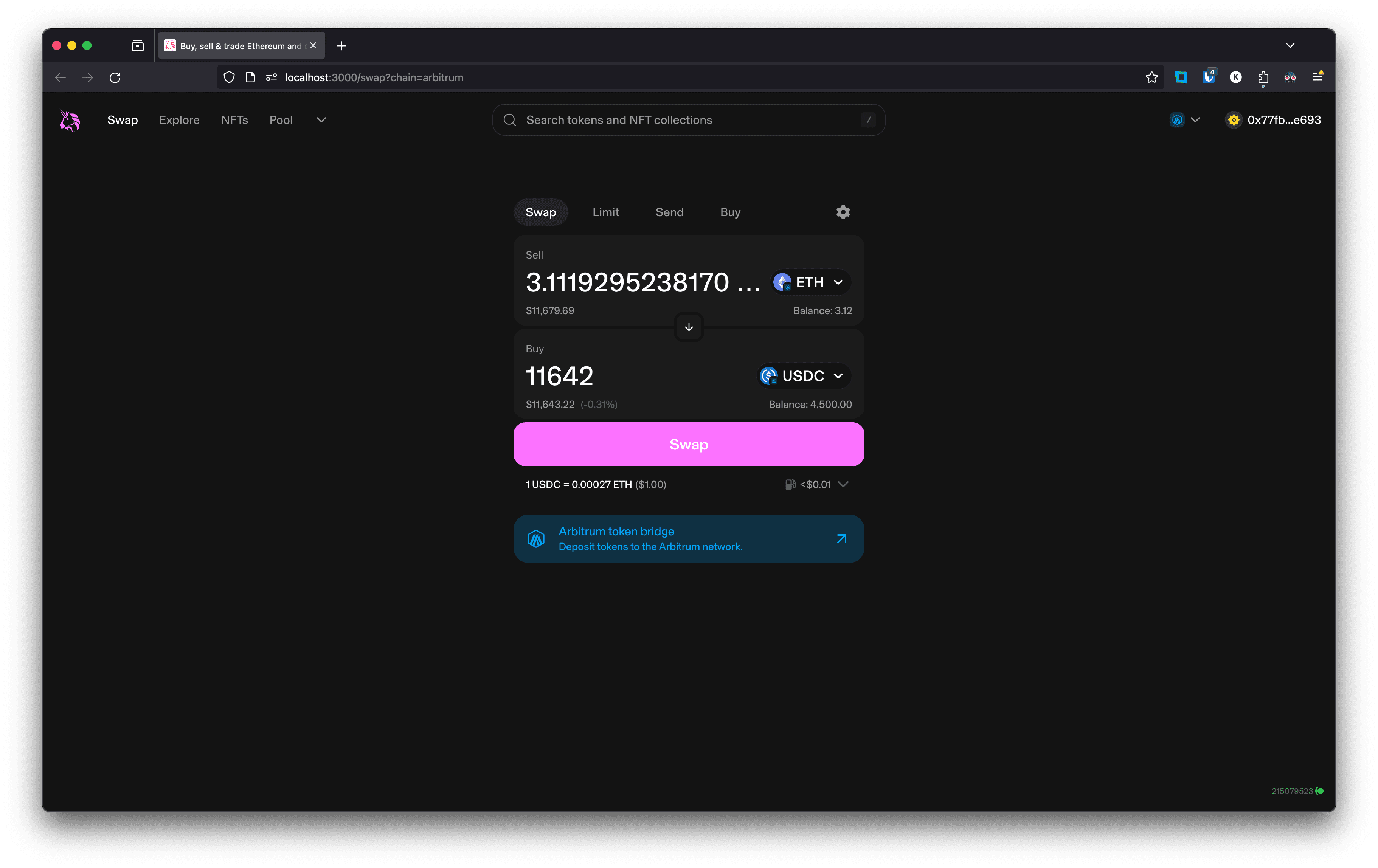Open Explore in the top navigation
Image resolution: width=1378 pixels, height=868 pixels.
pos(179,120)
